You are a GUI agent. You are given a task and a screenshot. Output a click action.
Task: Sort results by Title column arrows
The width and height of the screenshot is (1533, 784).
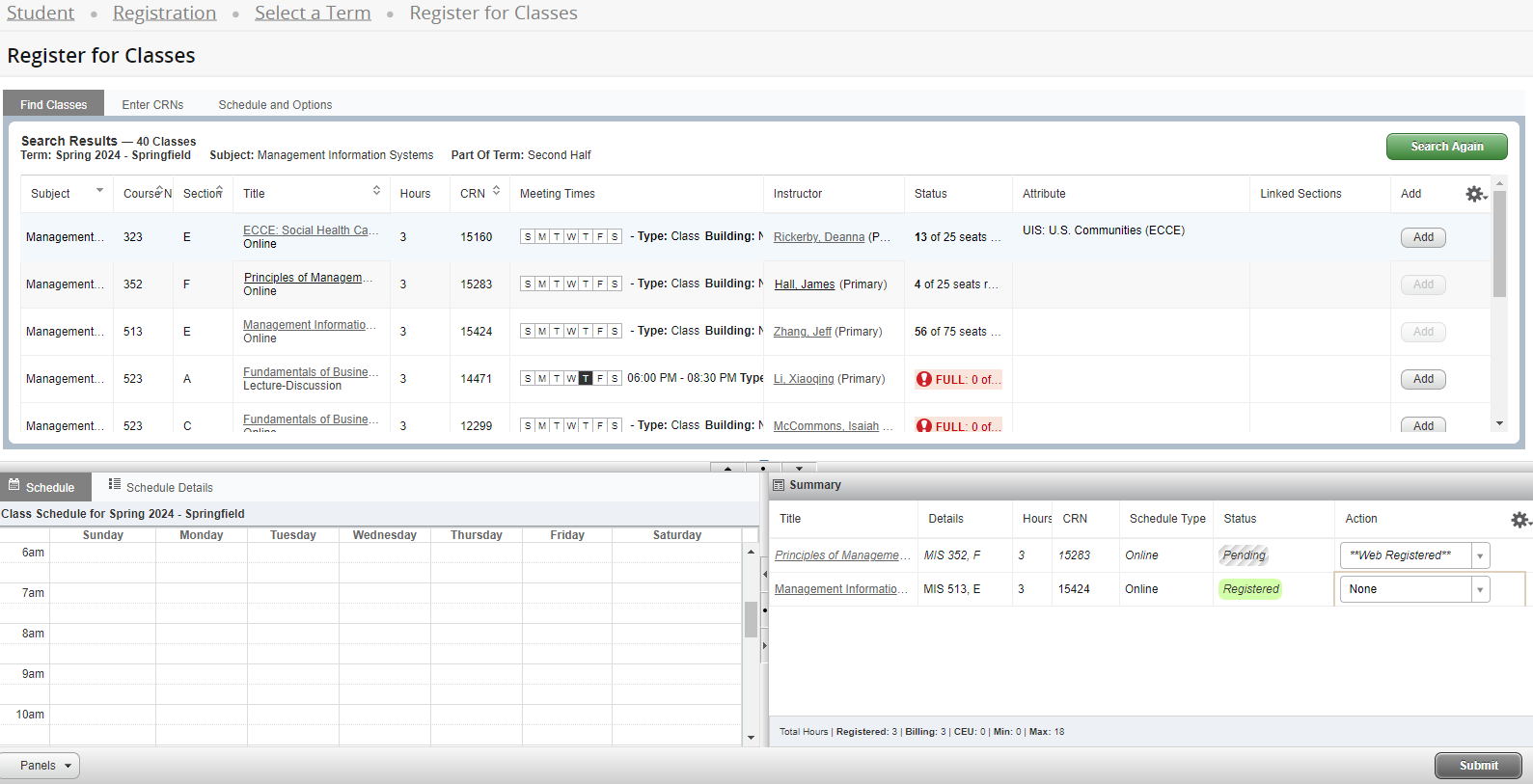[x=376, y=191]
